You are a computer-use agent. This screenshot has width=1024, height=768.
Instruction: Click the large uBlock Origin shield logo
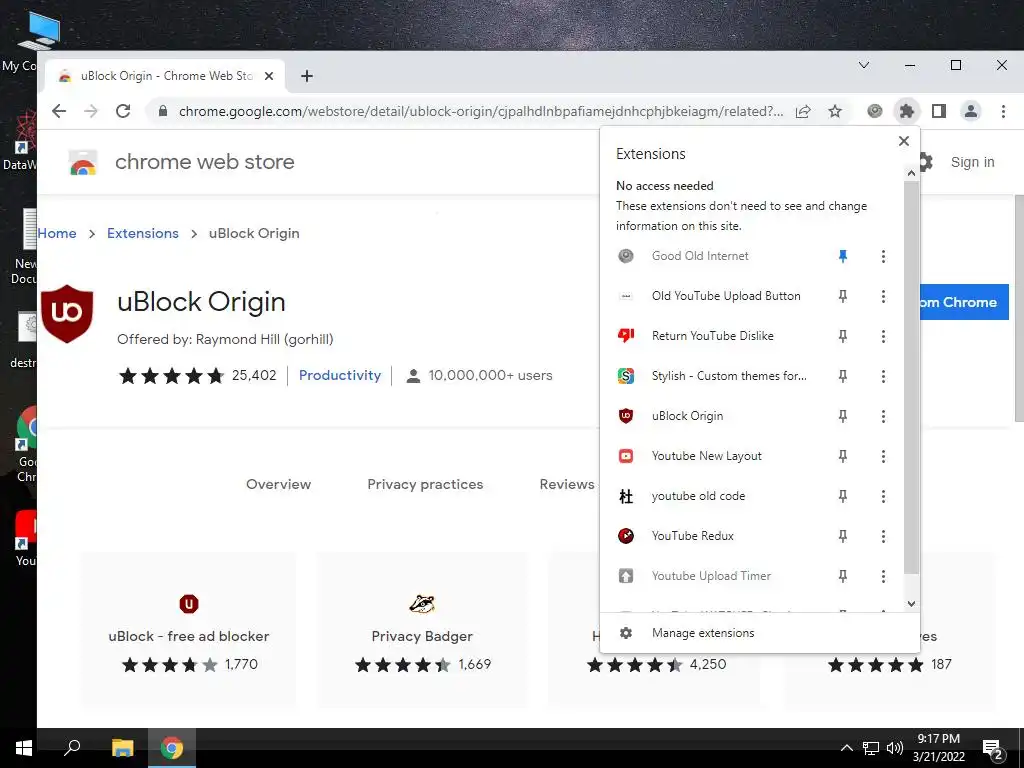[x=67, y=313]
